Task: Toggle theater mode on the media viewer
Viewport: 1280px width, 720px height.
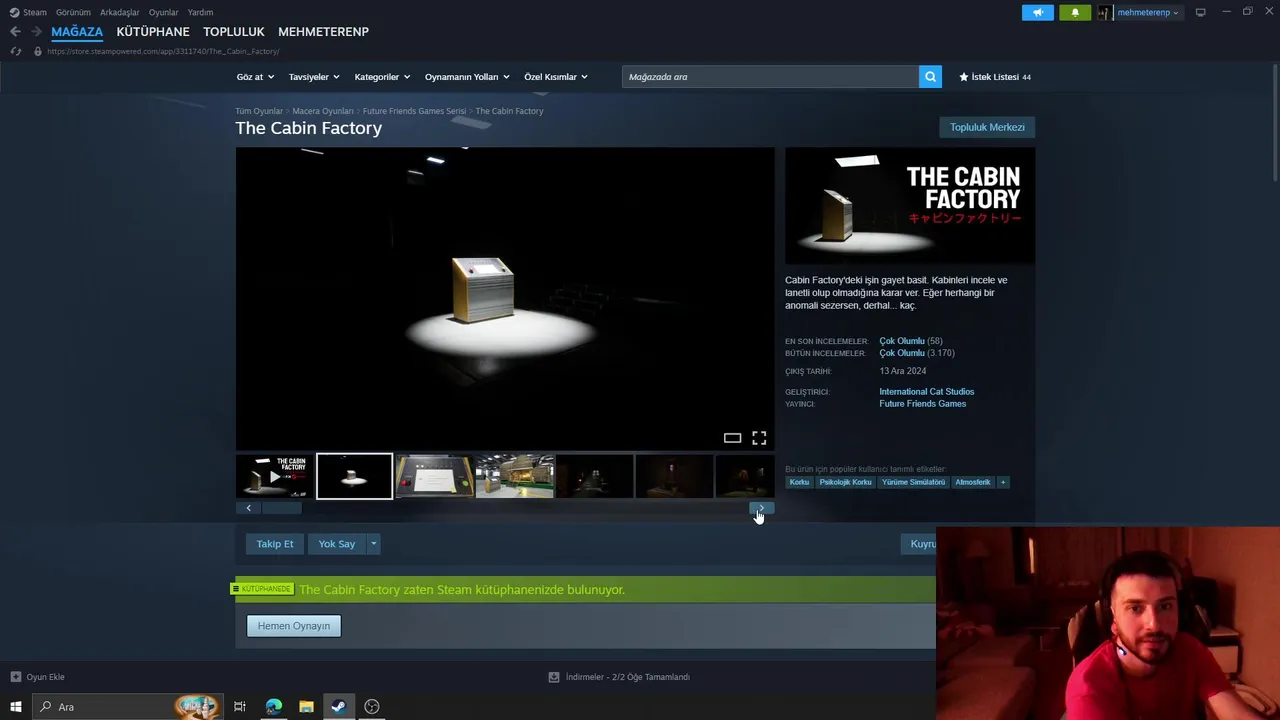Action: point(732,438)
